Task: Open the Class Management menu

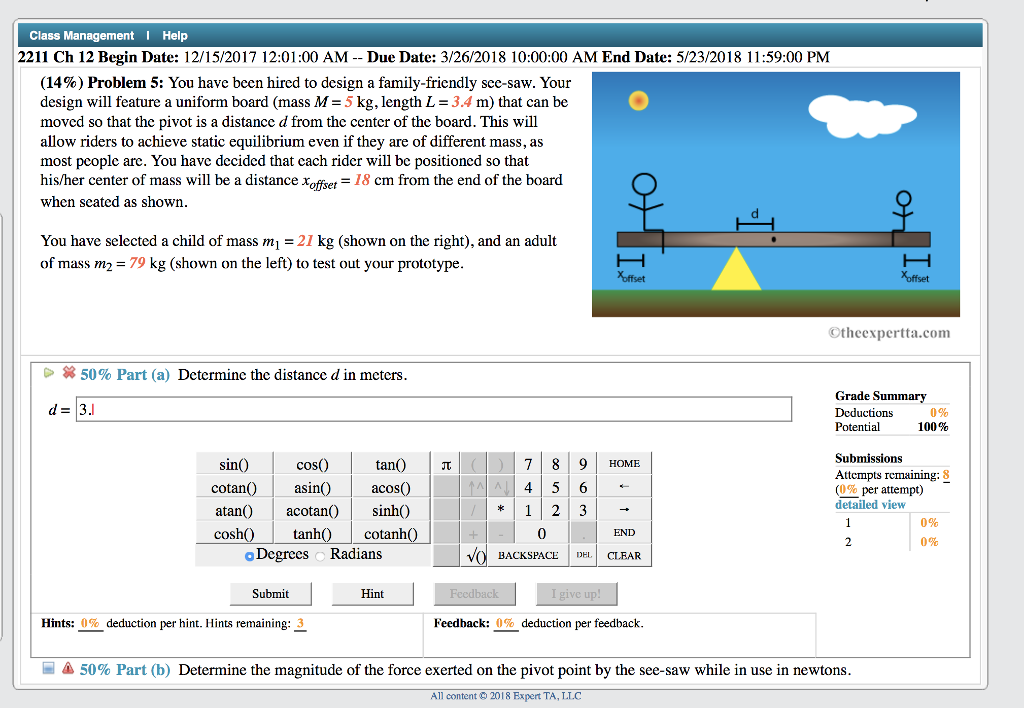Action: 81,35
